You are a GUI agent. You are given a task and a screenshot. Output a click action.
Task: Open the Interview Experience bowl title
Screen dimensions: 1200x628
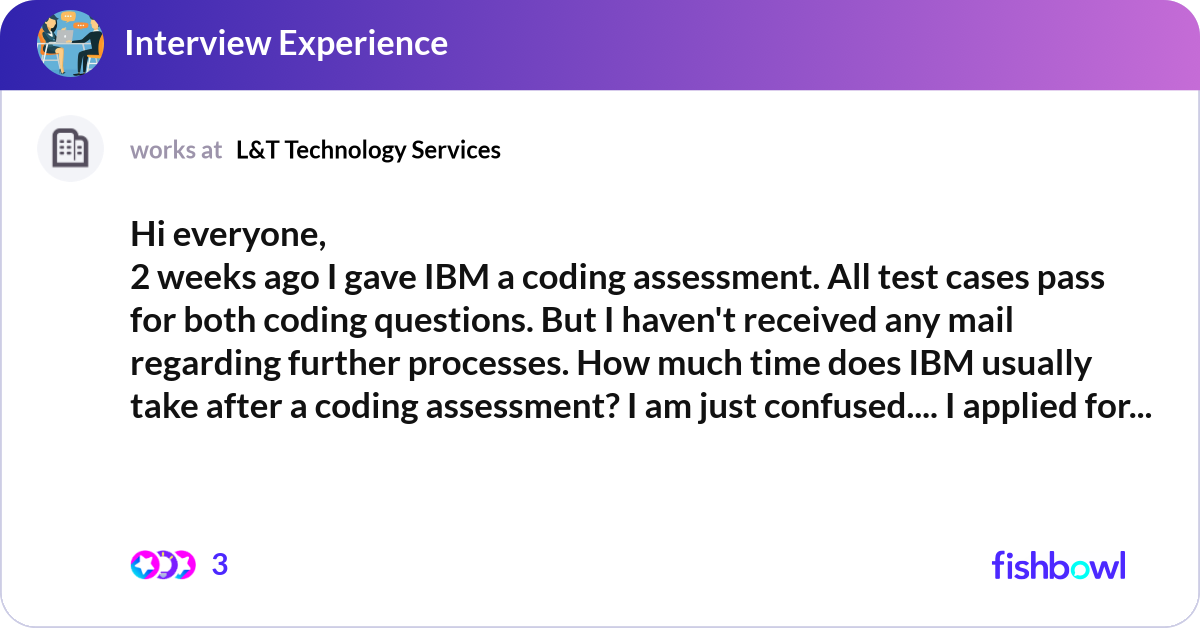[x=286, y=43]
